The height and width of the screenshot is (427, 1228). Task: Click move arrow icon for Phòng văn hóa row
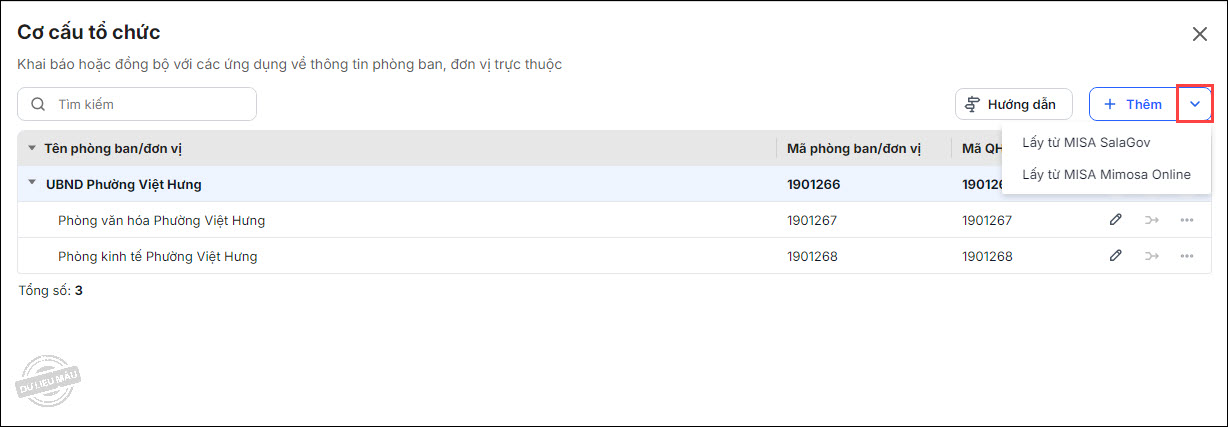coord(1151,220)
